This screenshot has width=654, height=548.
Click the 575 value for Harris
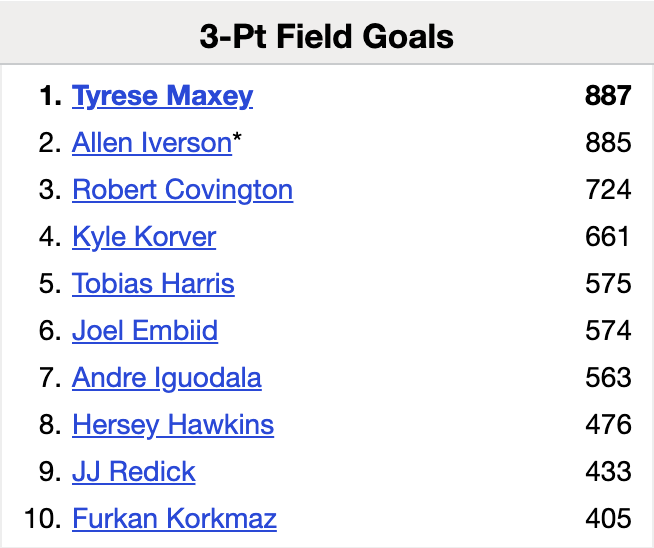[x=608, y=284]
